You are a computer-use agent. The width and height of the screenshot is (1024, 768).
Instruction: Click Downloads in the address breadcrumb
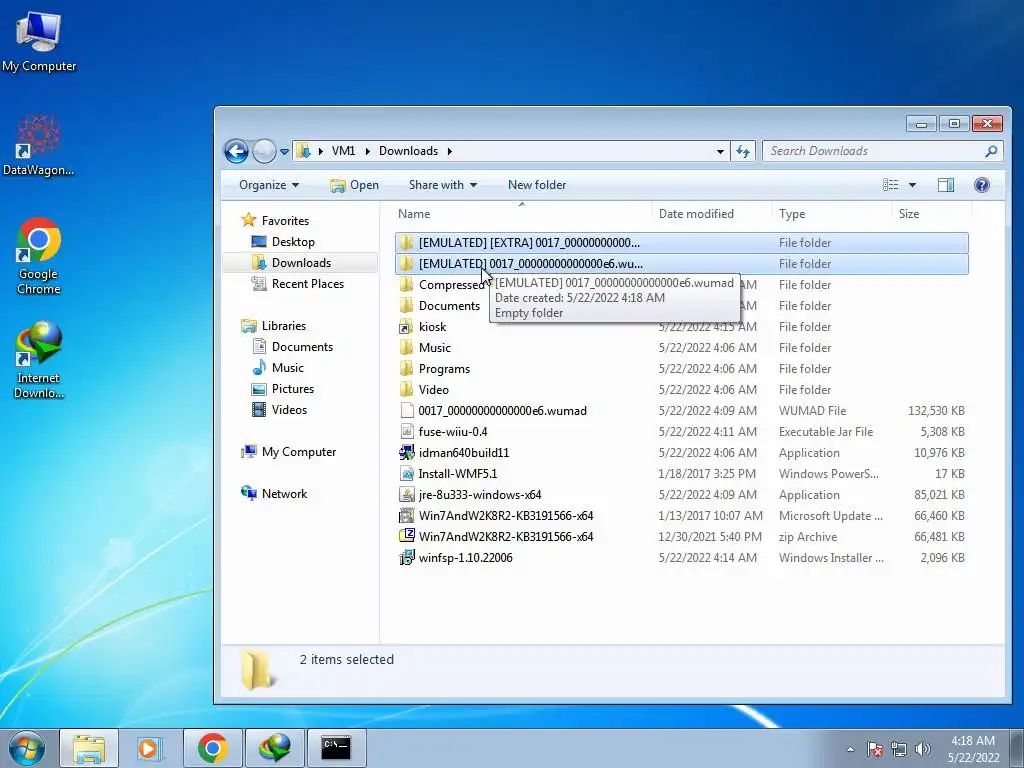[x=408, y=151]
